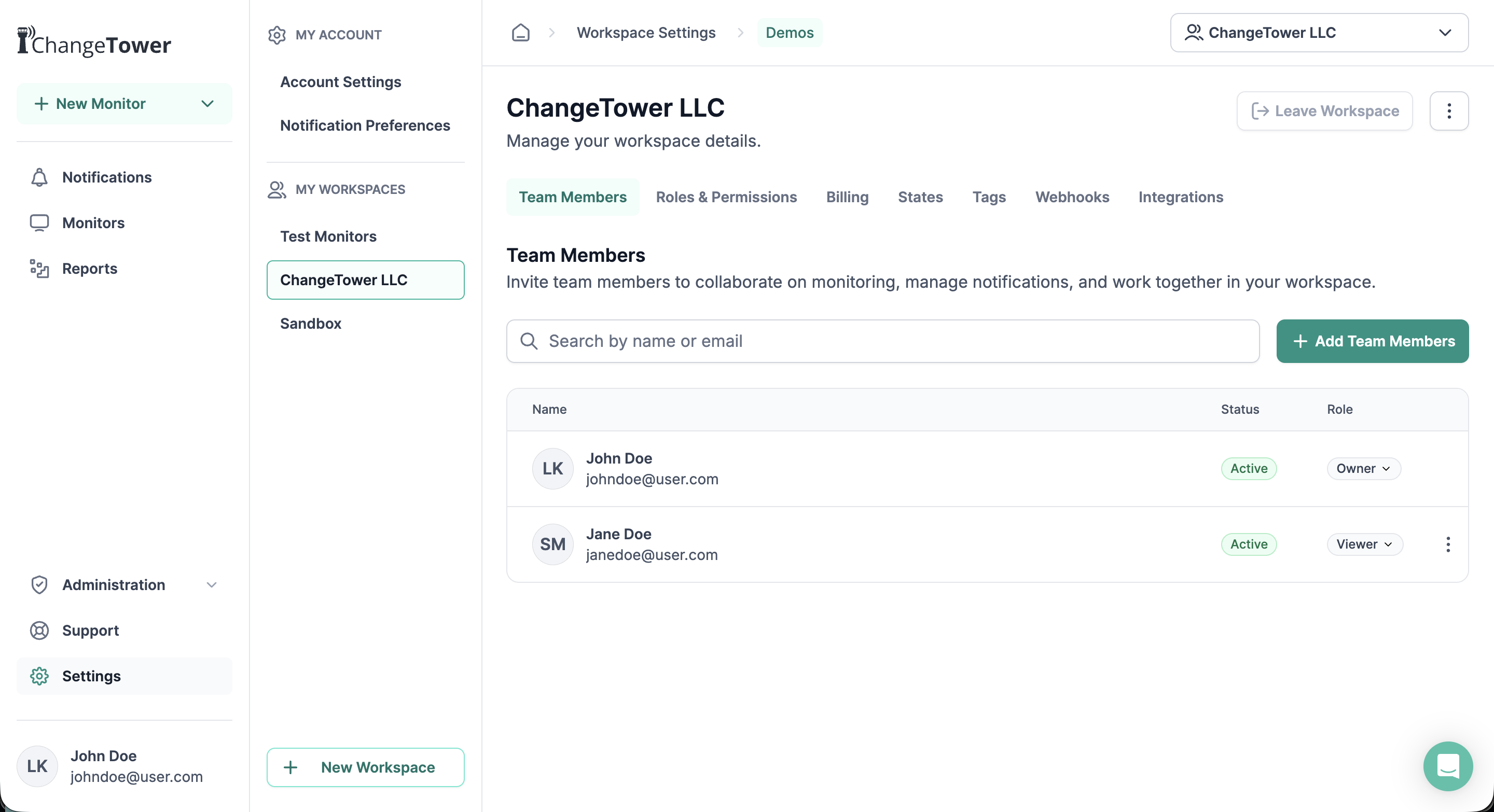Open the workspace three-dot options menu
Screen dimensions: 1494x812
(1449, 110)
